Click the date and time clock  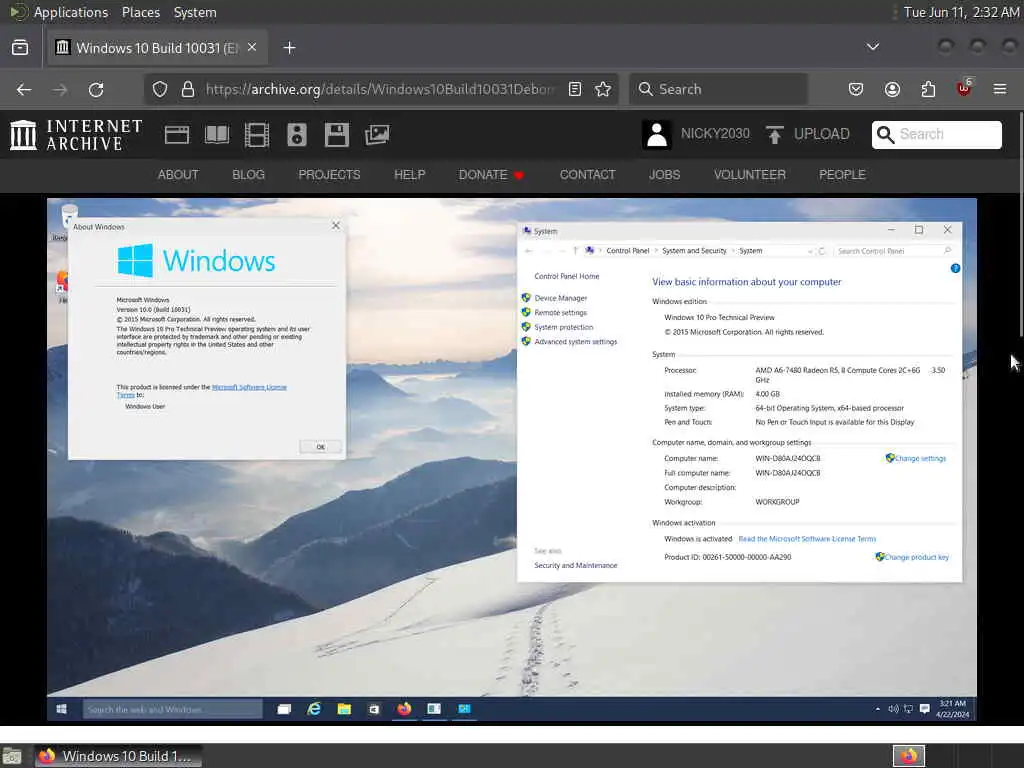click(961, 12)
